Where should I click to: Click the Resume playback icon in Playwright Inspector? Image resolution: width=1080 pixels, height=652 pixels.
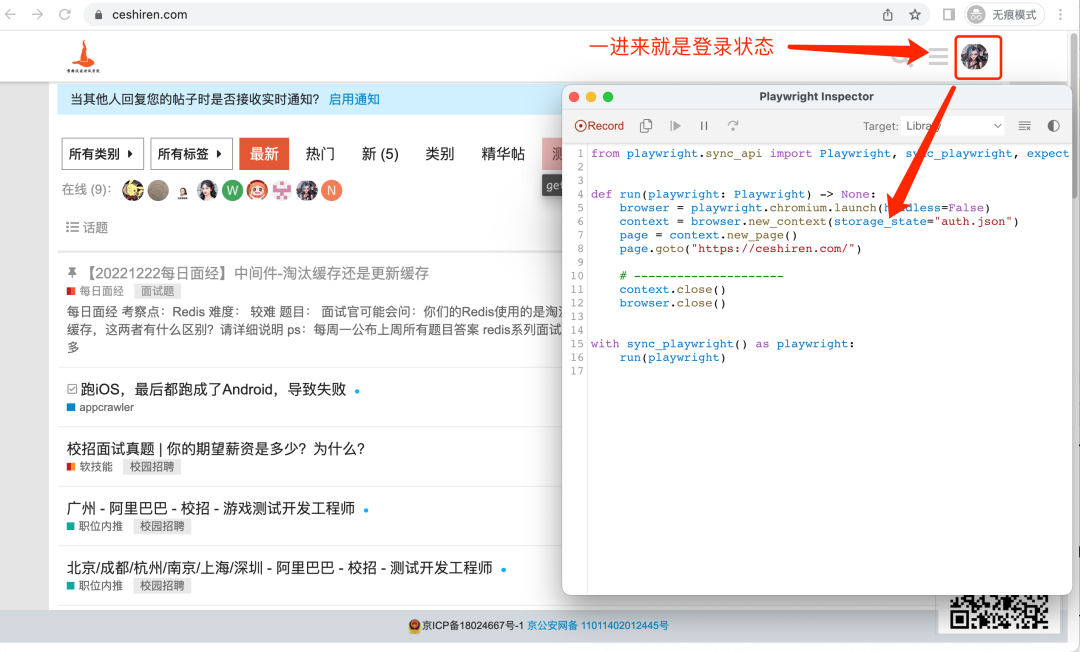click(674, 125)
